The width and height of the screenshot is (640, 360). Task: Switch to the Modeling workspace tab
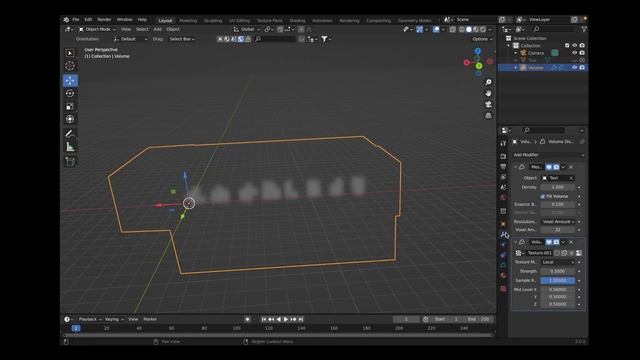coord(188,20)
